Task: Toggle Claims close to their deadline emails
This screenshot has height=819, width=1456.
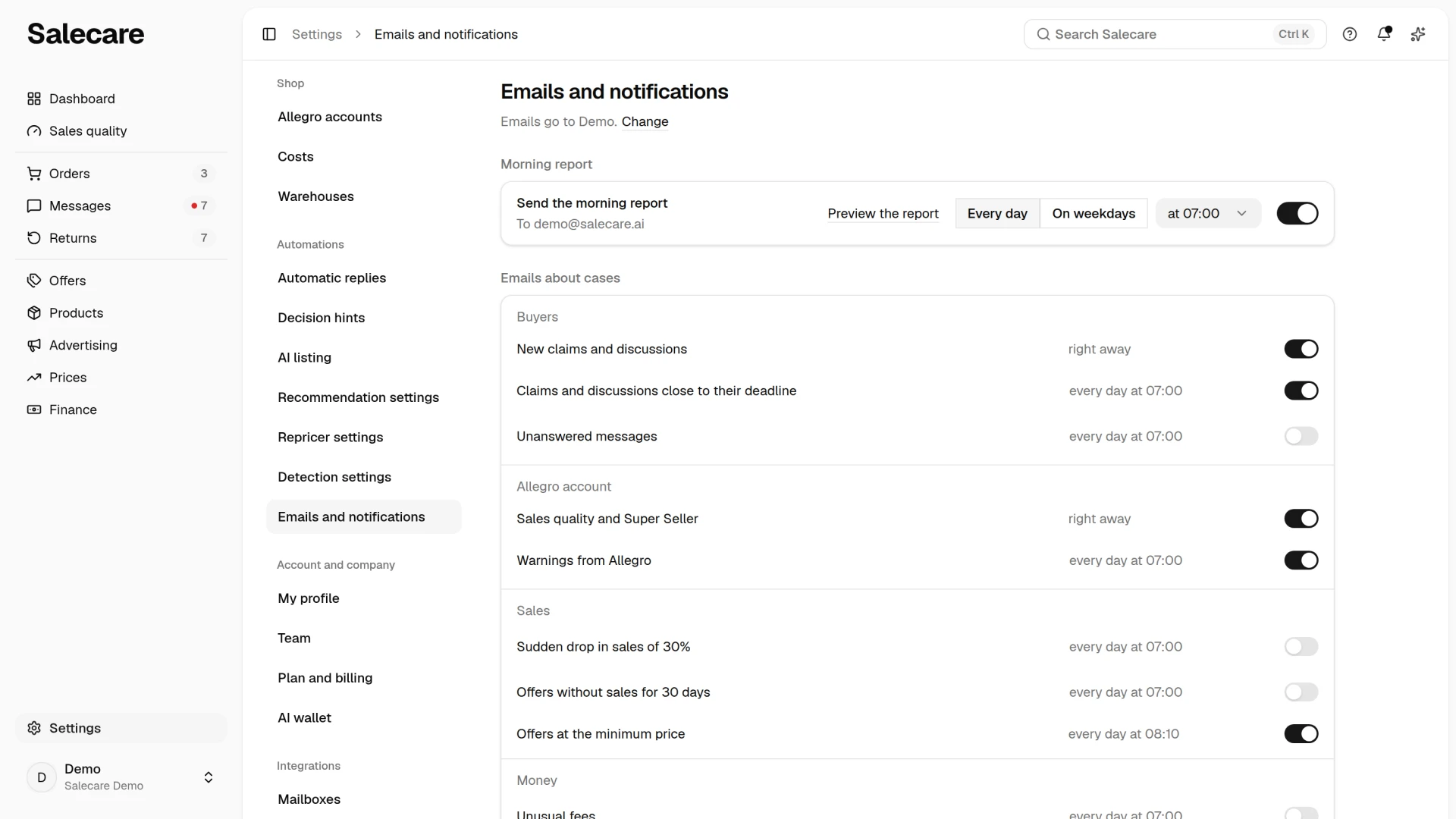Action: tap(1301, 391)
